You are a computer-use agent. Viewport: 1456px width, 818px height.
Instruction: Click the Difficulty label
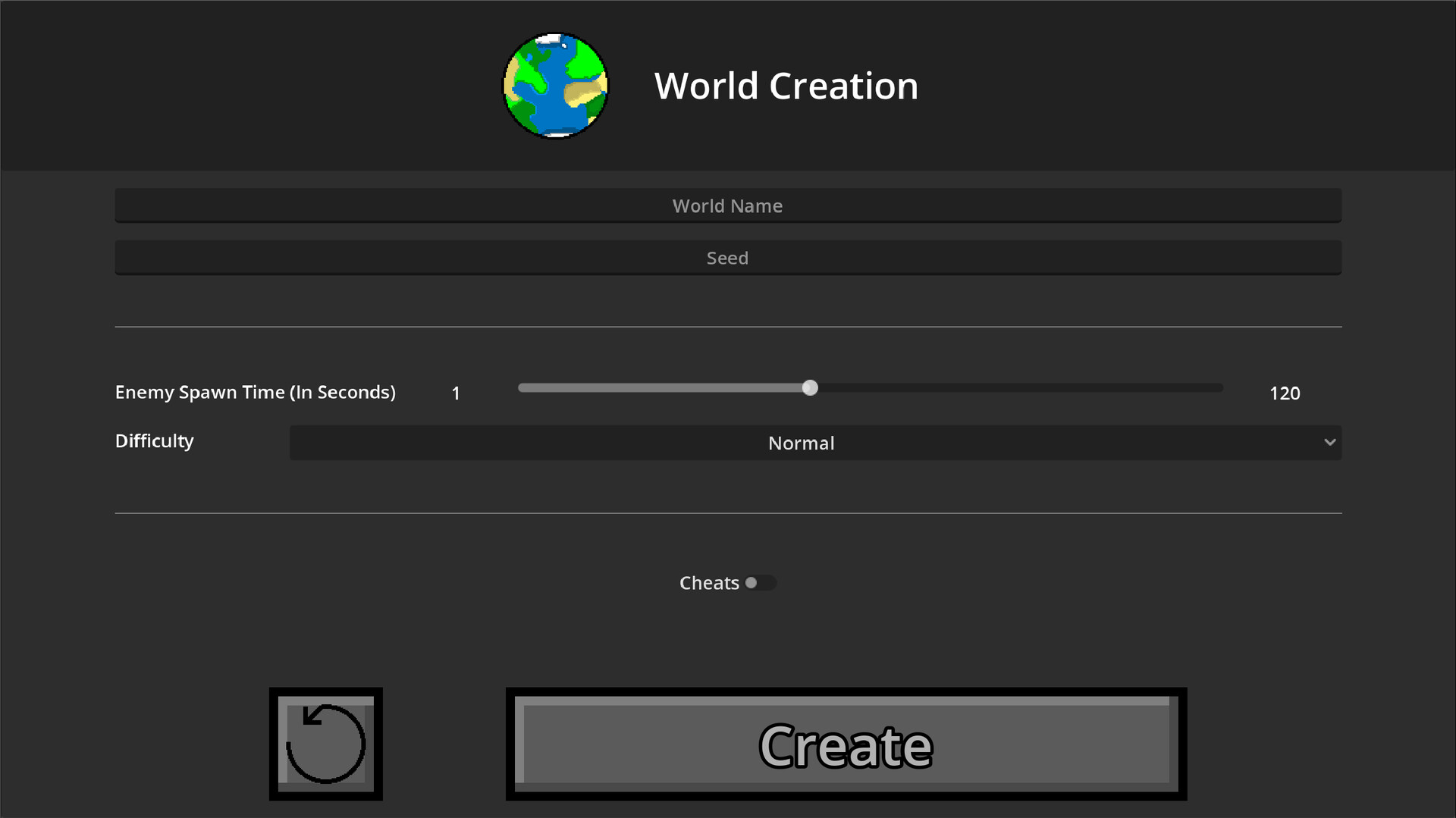click(154, 441)
